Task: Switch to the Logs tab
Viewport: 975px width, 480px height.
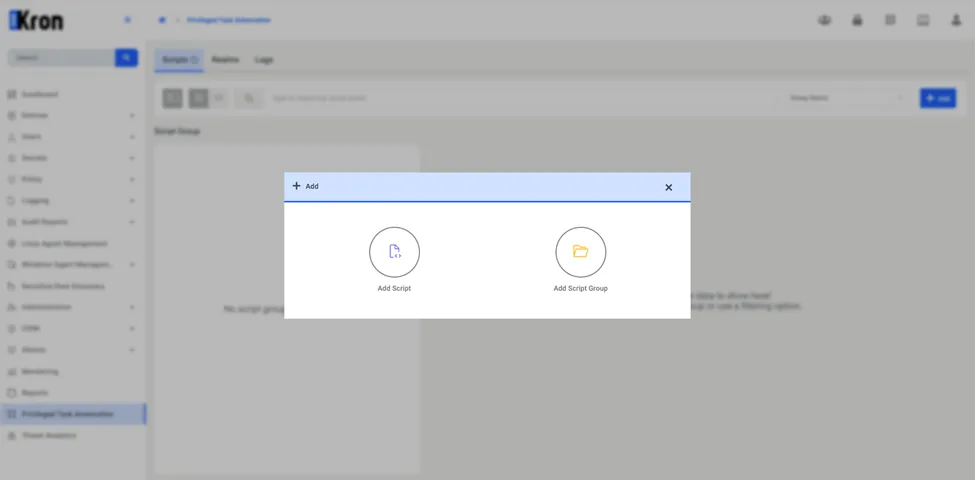Action: pyautogui.click(x=264, y=60)
